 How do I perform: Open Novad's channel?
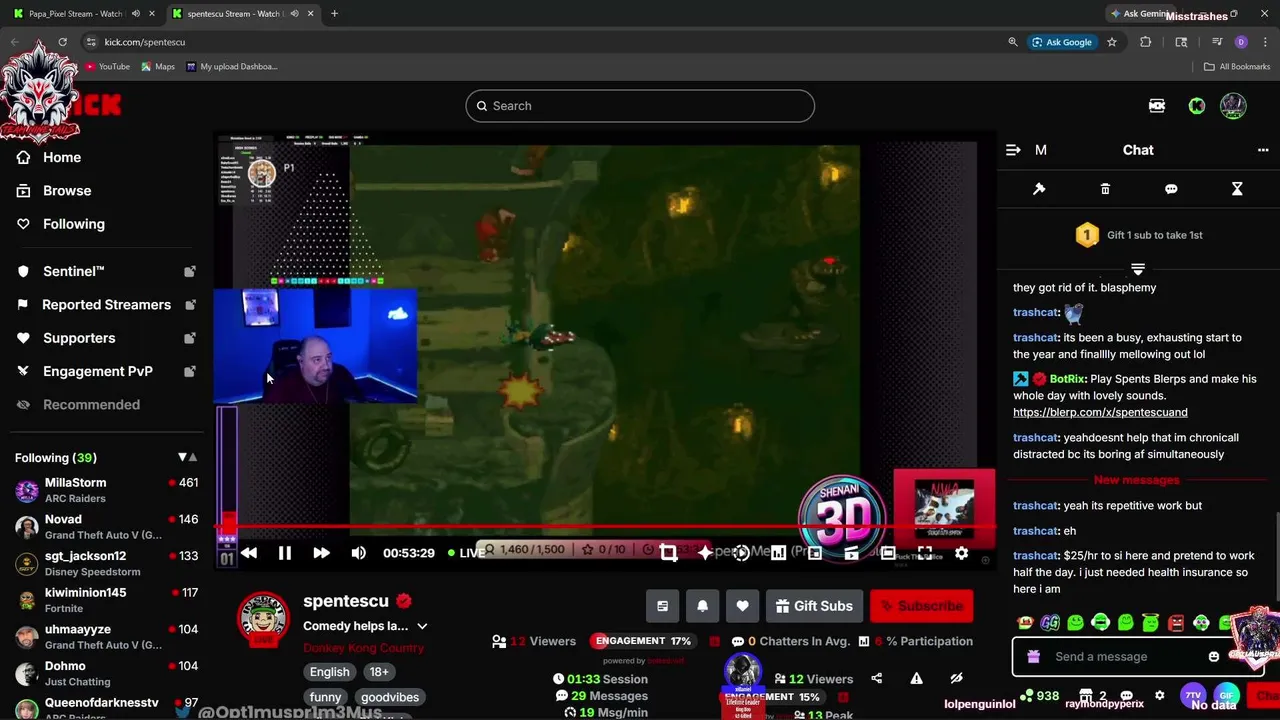click(x=105, y=527)
